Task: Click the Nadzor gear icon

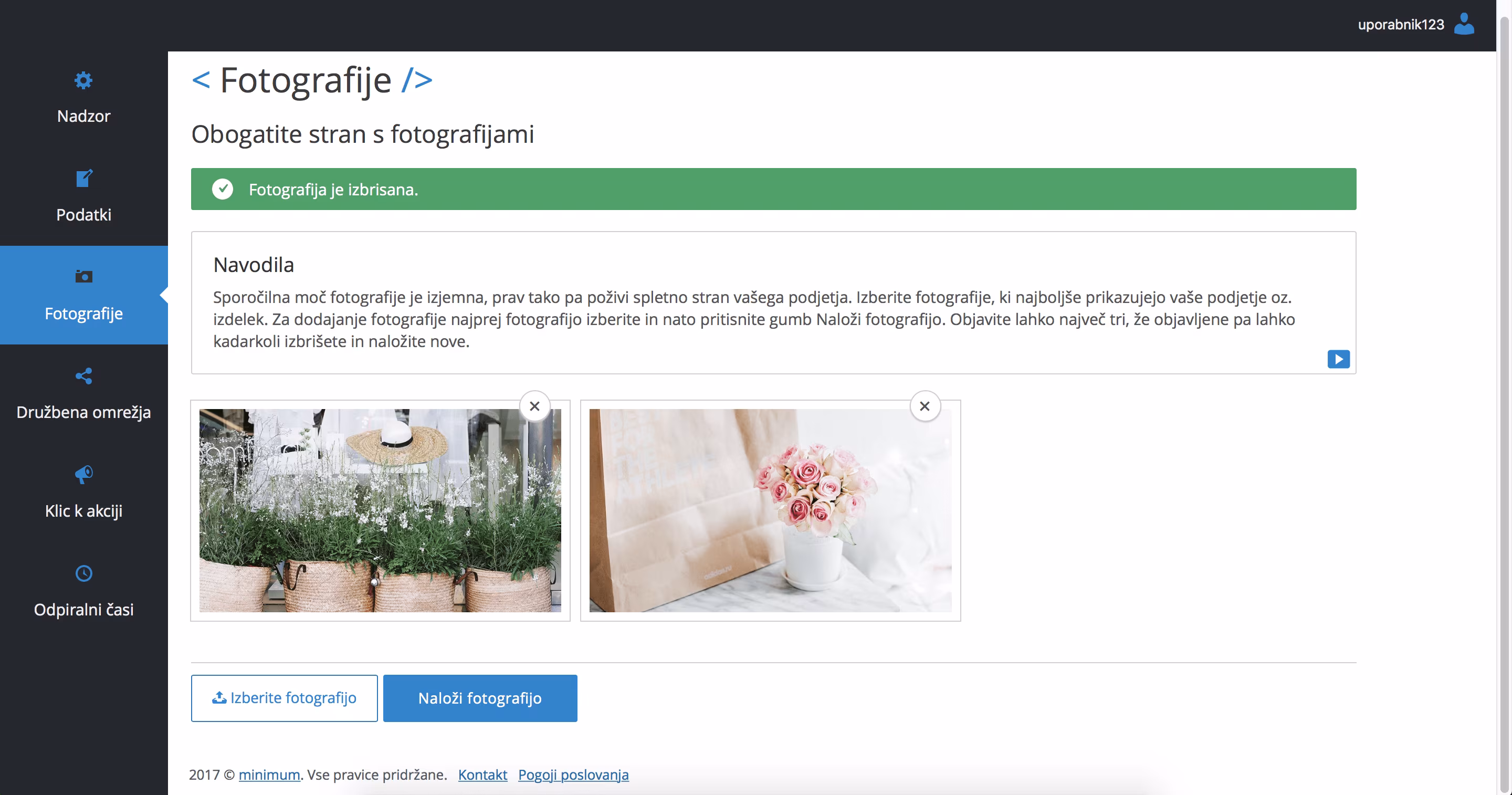Action: coord(83,80)
